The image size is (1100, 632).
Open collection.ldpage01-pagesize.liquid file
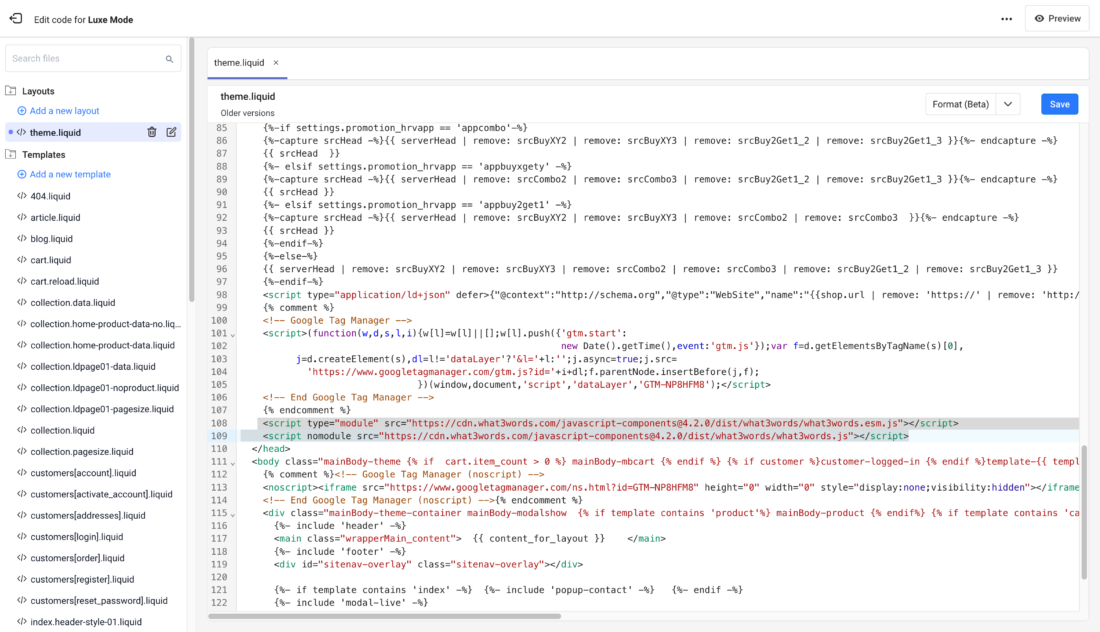click(x=102, y=409)
